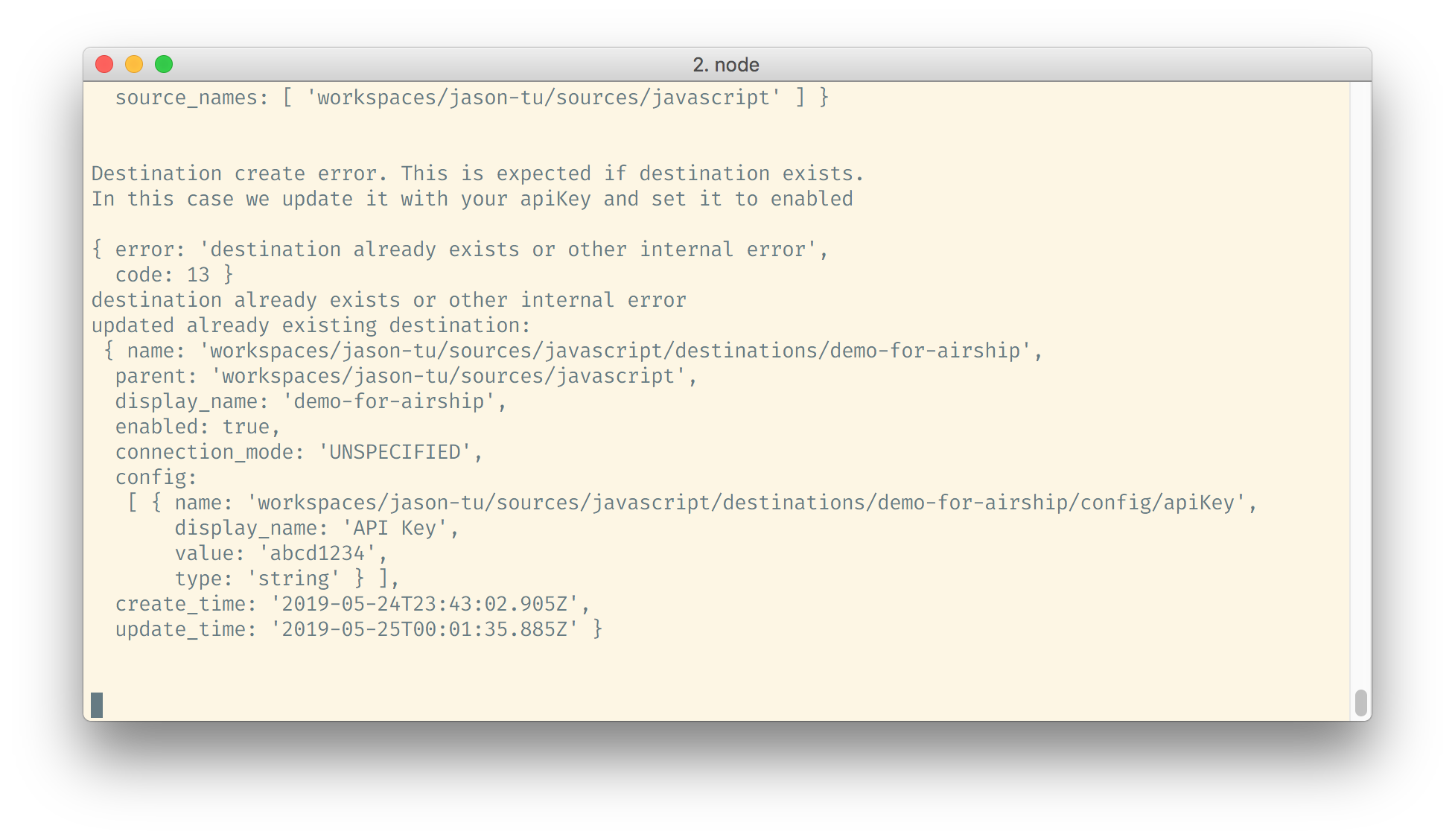Click the 'source_names' text on first line
1455x840 pixels.
186,98
